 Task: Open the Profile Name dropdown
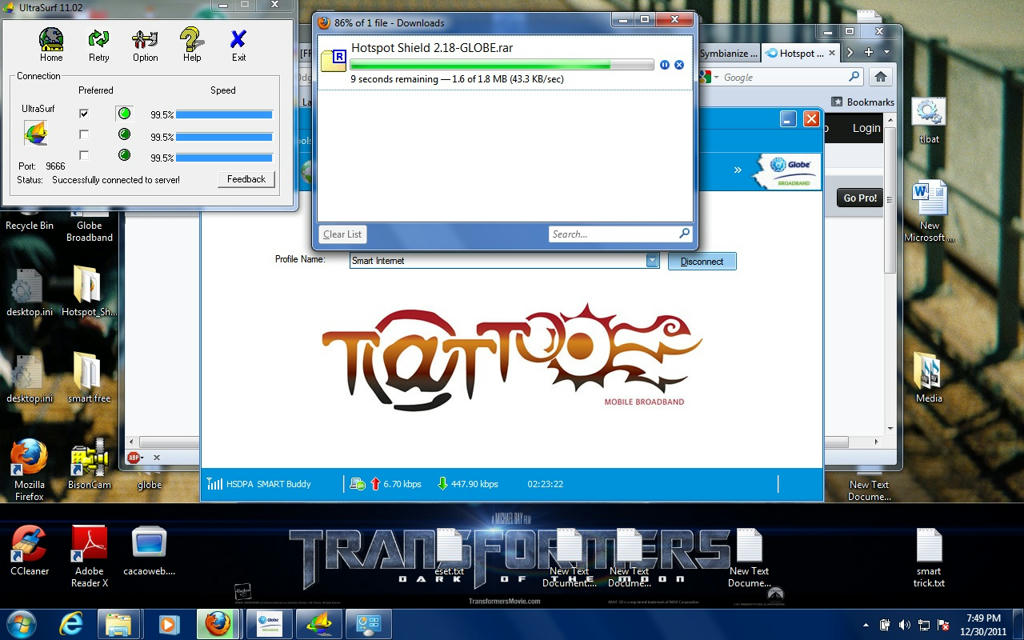[652, 261]
